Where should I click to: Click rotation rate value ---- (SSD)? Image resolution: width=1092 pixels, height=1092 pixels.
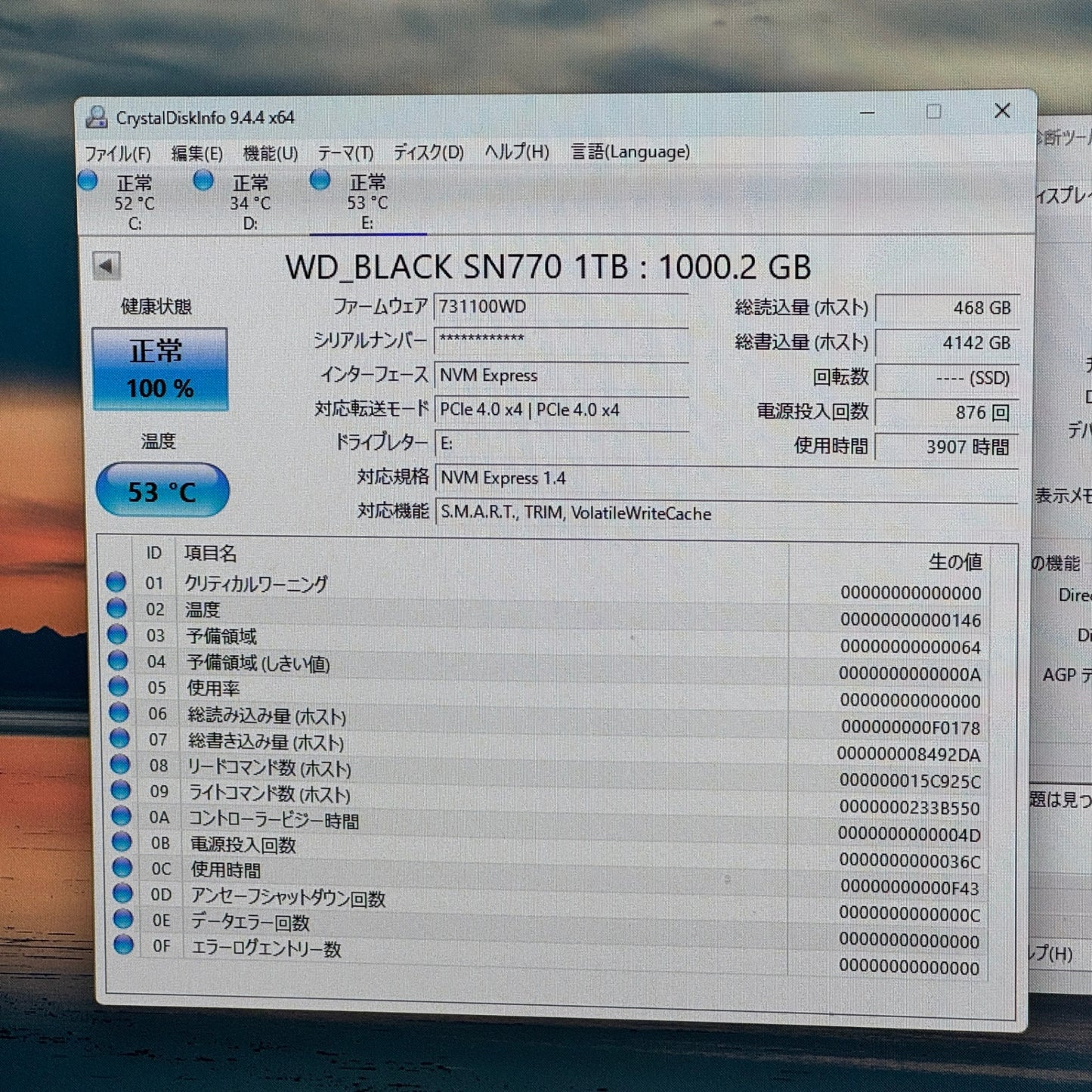pyautogui.click(x=947, y=377)
